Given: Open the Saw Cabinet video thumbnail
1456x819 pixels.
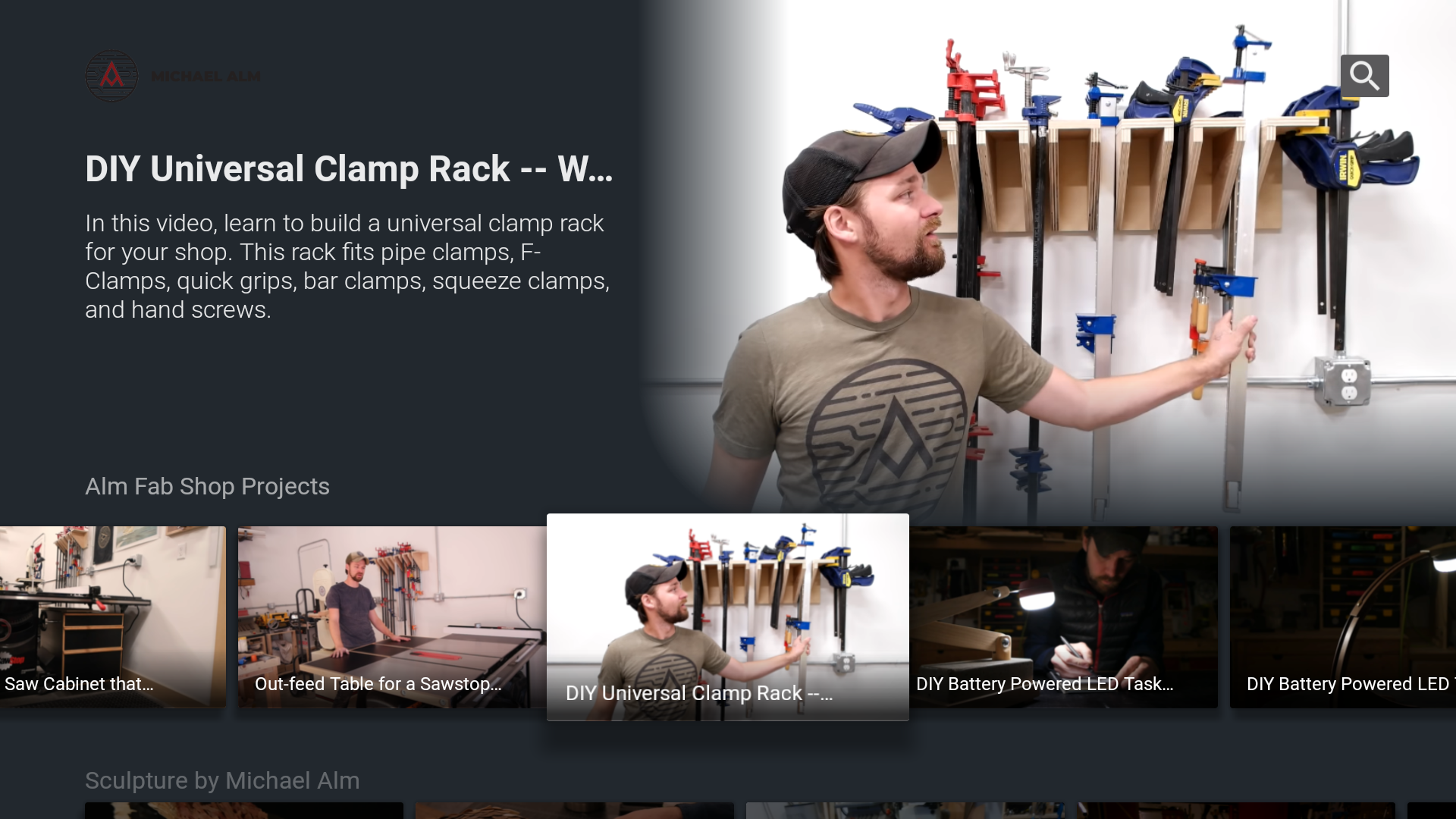Looking at the screenshot, I should click(113, 617).
